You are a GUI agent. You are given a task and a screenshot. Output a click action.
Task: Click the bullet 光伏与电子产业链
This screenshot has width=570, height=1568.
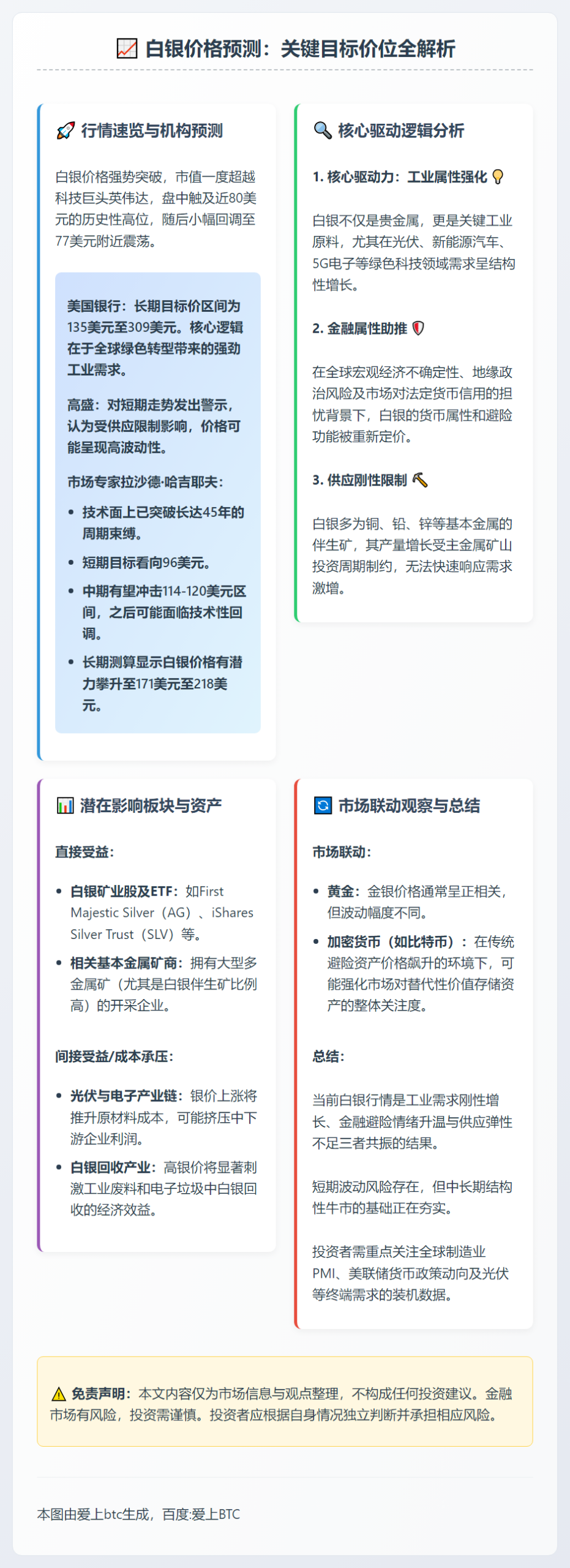click(163, 1117)
